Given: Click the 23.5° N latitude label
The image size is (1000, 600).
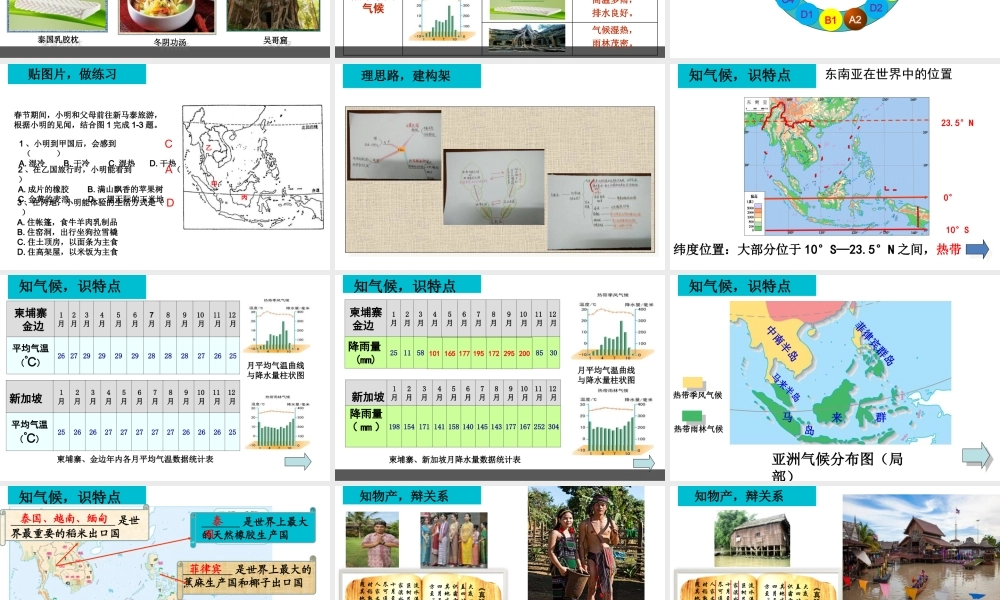Looking at the screenshot, I should (x=957, y=123).
